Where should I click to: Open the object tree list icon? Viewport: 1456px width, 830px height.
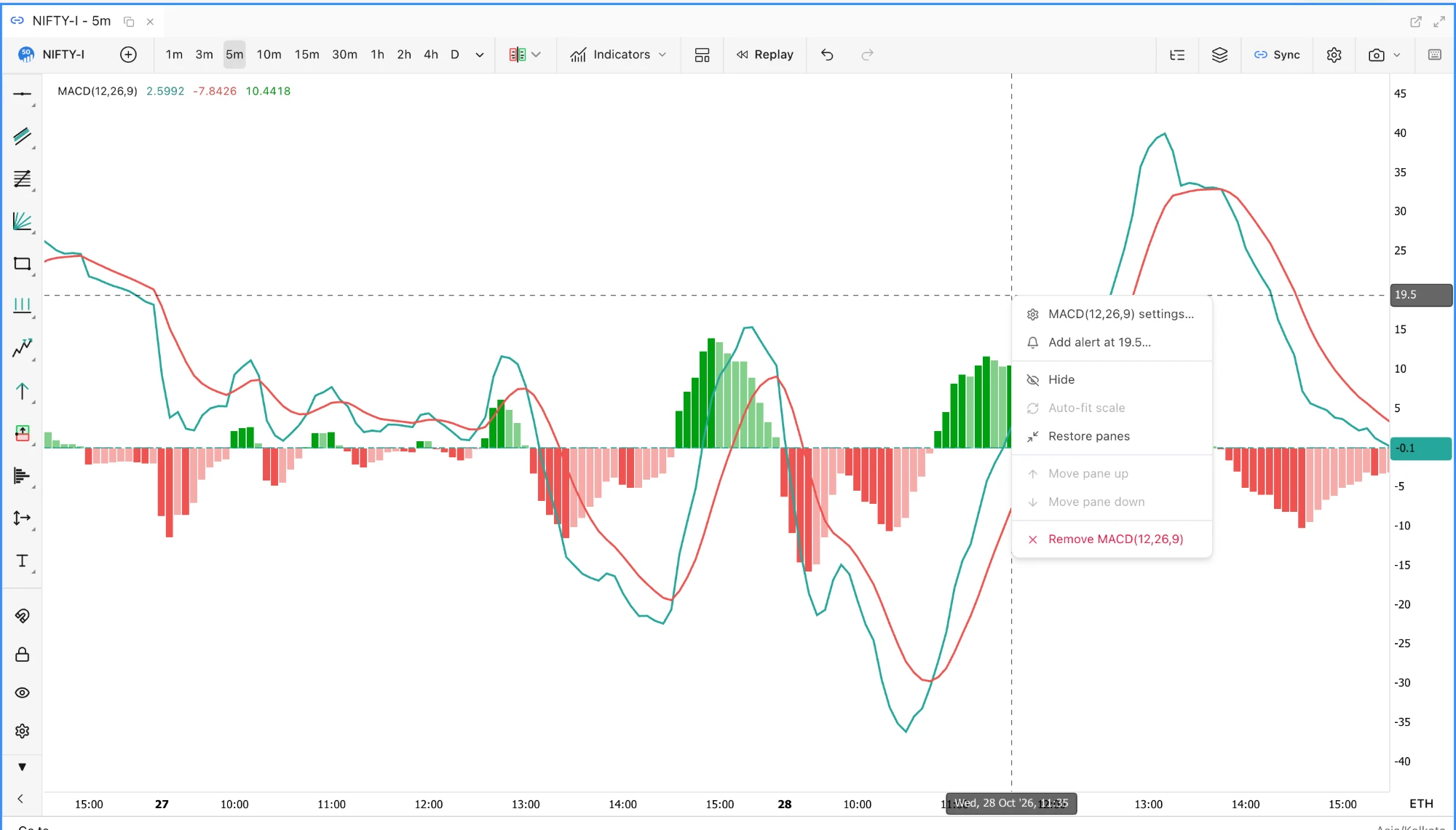tap(1177, 55)
